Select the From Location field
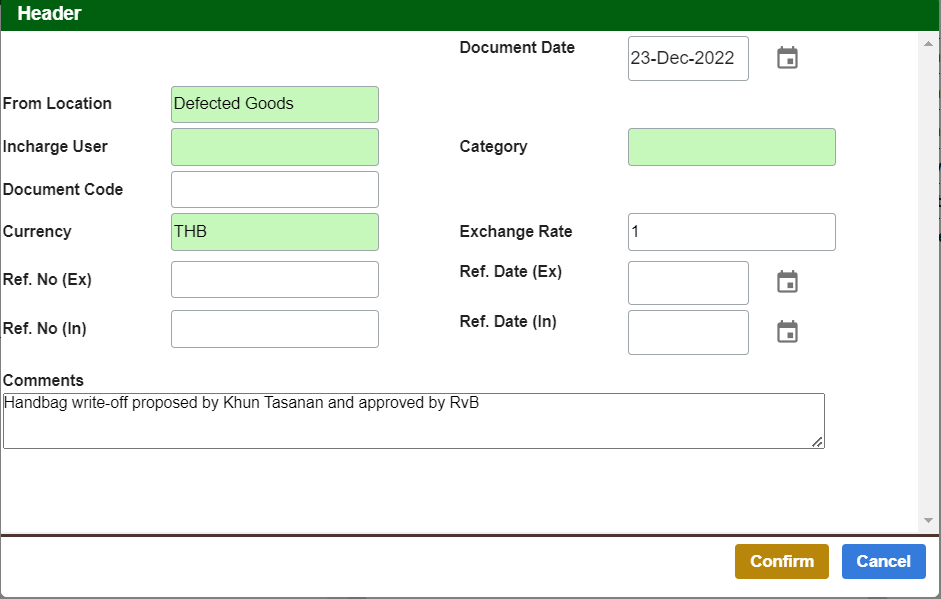 click(274, 104)
